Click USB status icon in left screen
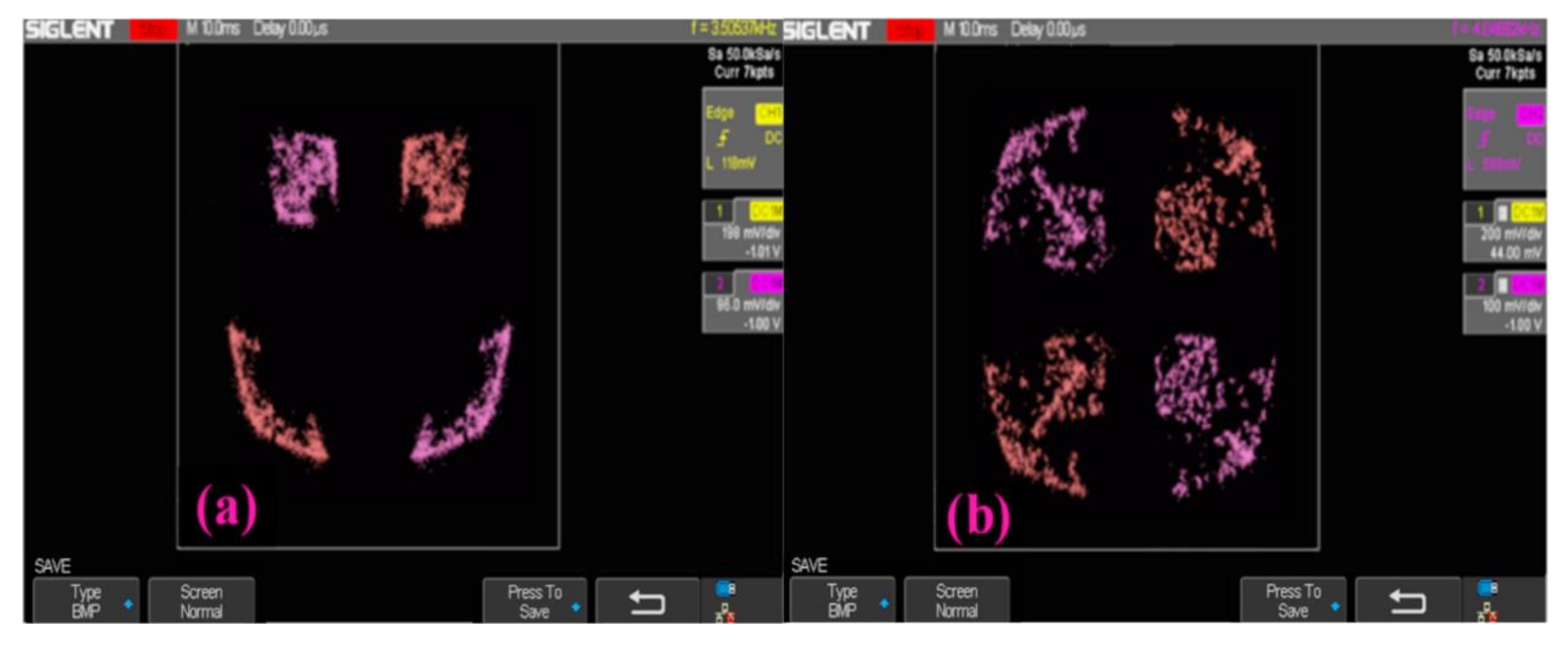 tap(726, 588)
